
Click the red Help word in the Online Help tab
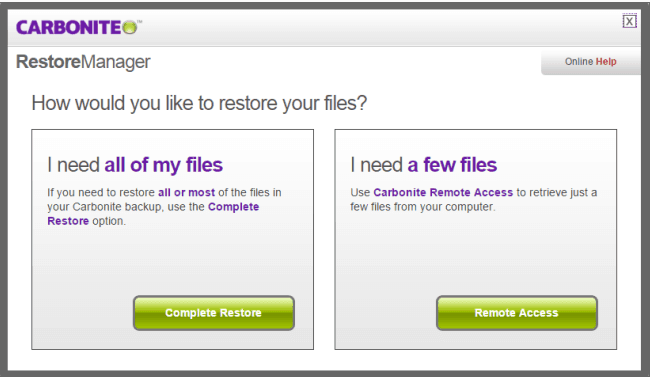pyautogui.click(x=606, y=62)
